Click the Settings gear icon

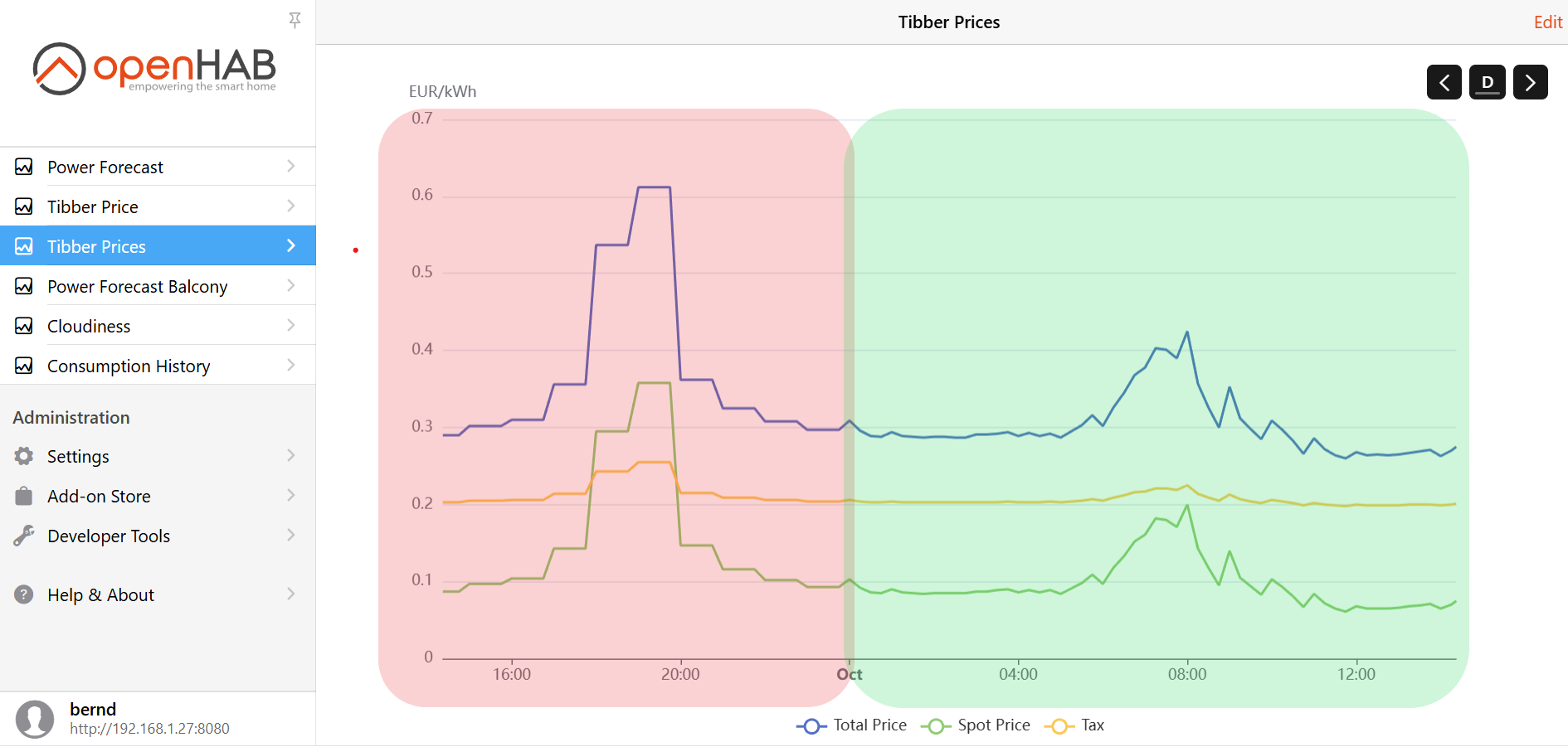24,456
